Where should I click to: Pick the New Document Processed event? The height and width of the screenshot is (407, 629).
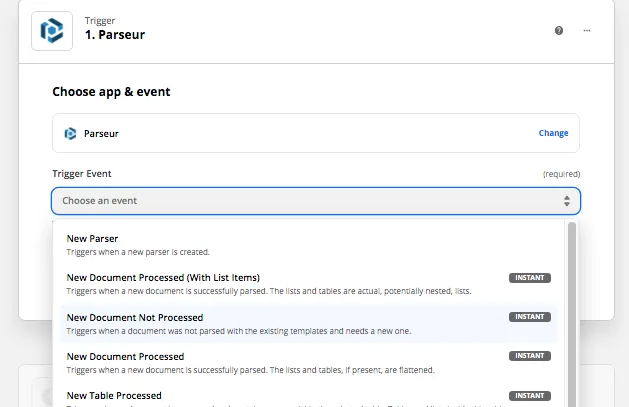pyautogui.click(x=125, y=356)
